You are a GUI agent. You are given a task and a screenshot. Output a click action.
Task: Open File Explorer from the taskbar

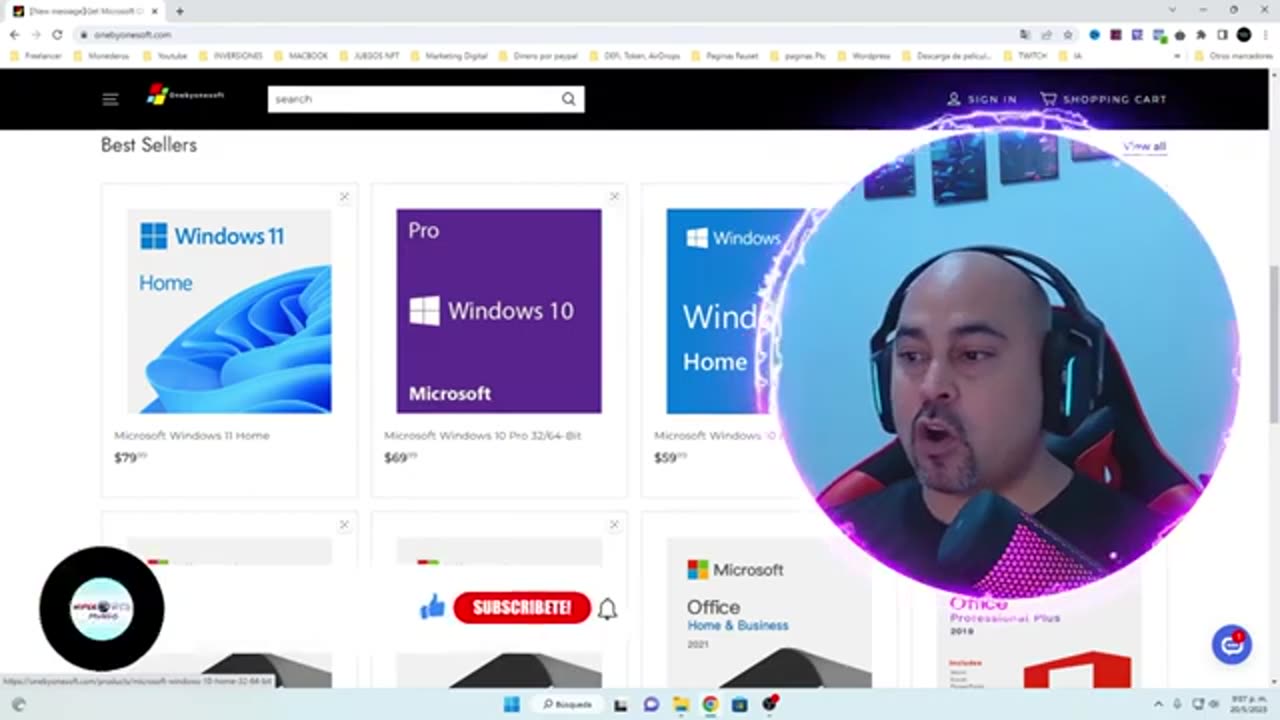pos(680,704)
